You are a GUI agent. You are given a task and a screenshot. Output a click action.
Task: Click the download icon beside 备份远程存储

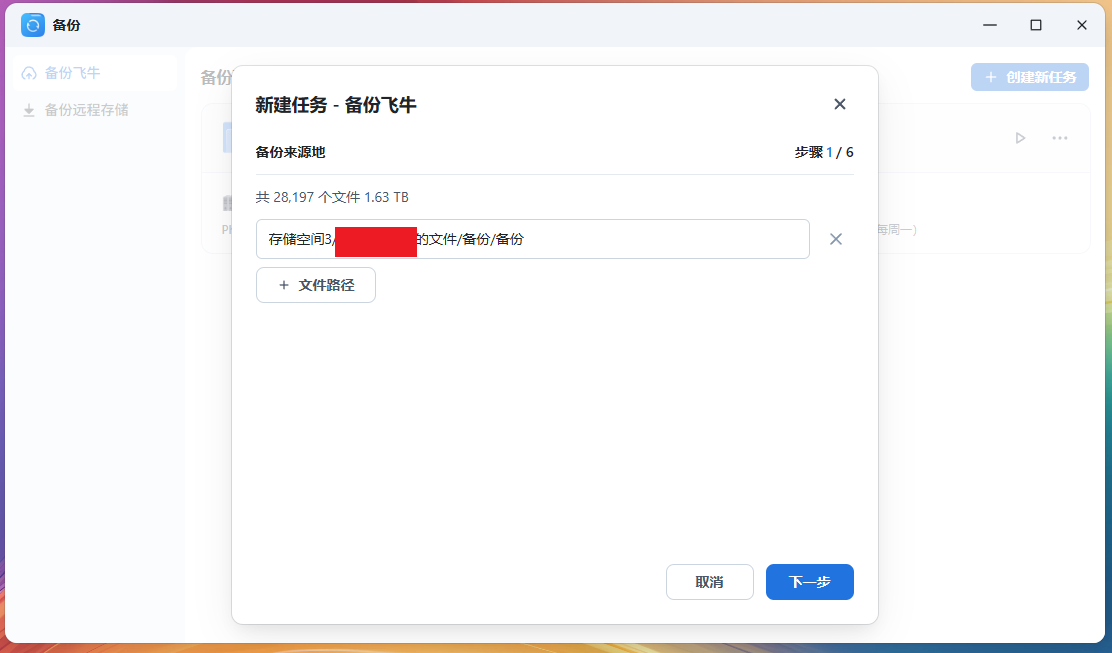click(x=29, y=110)
